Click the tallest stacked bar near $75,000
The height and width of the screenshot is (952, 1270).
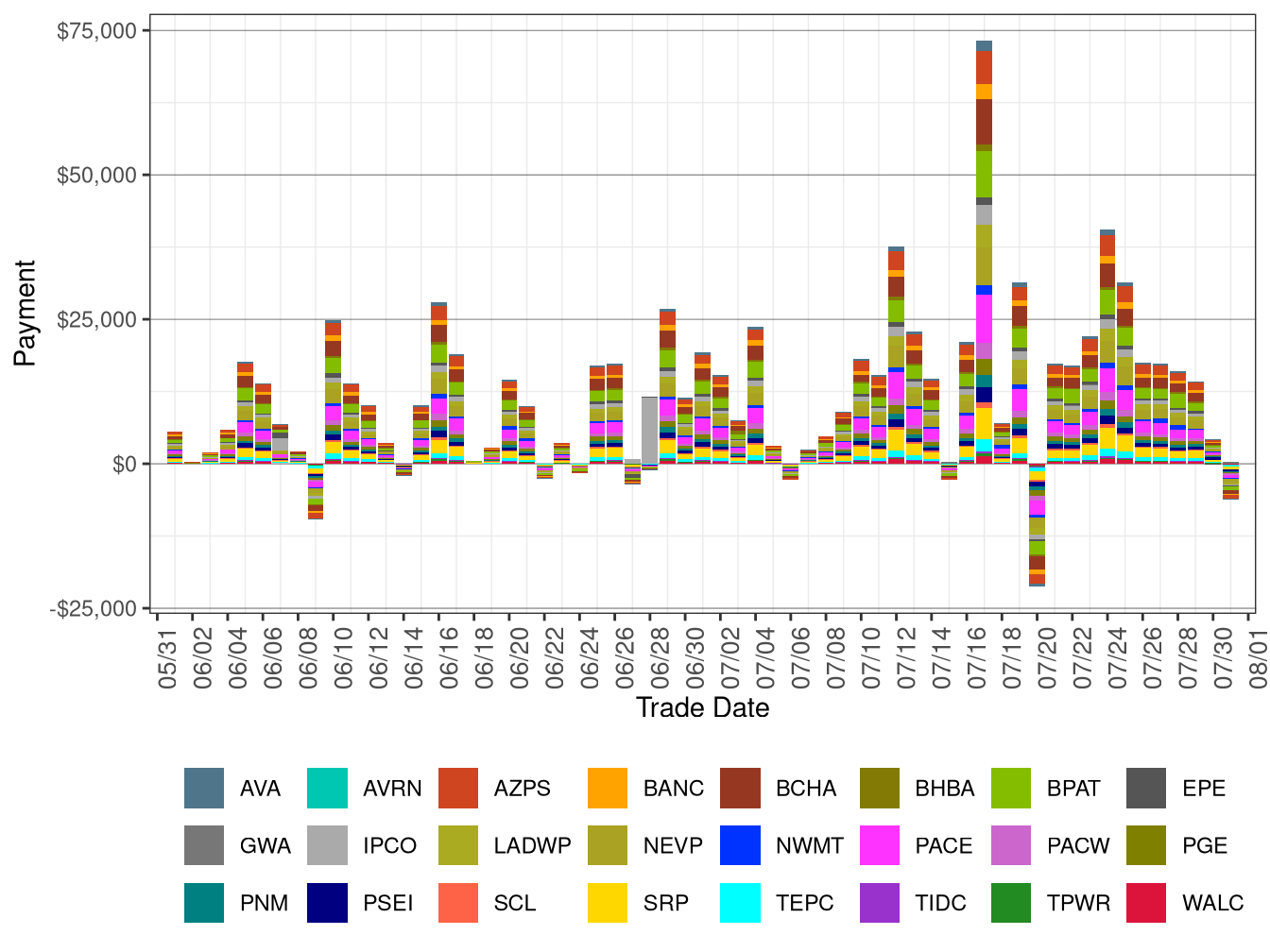pos(984,252)
